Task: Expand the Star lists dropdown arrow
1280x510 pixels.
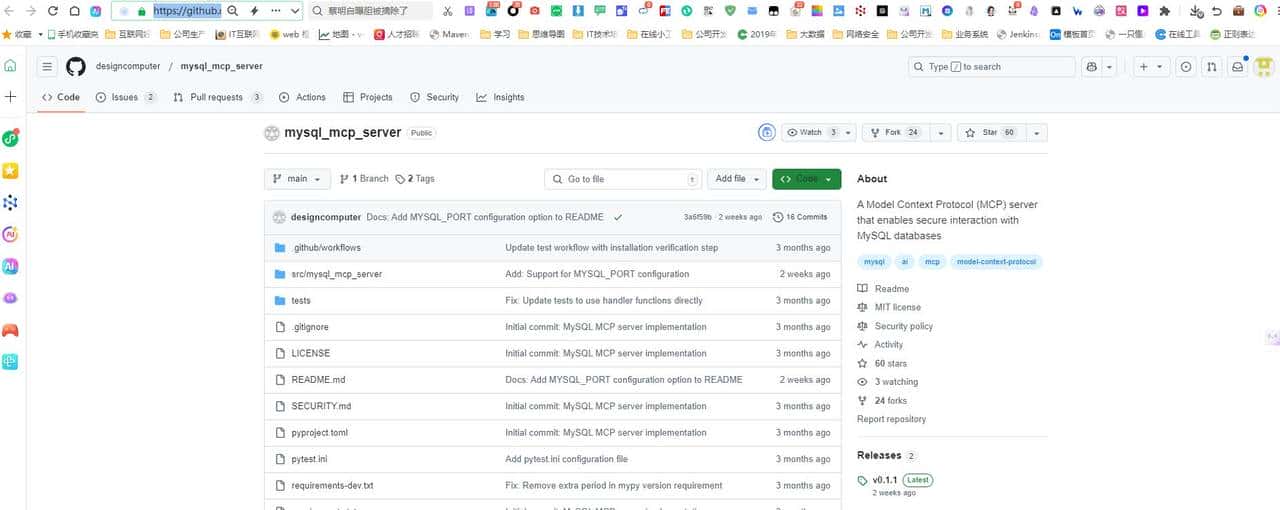Action: 1036,132
